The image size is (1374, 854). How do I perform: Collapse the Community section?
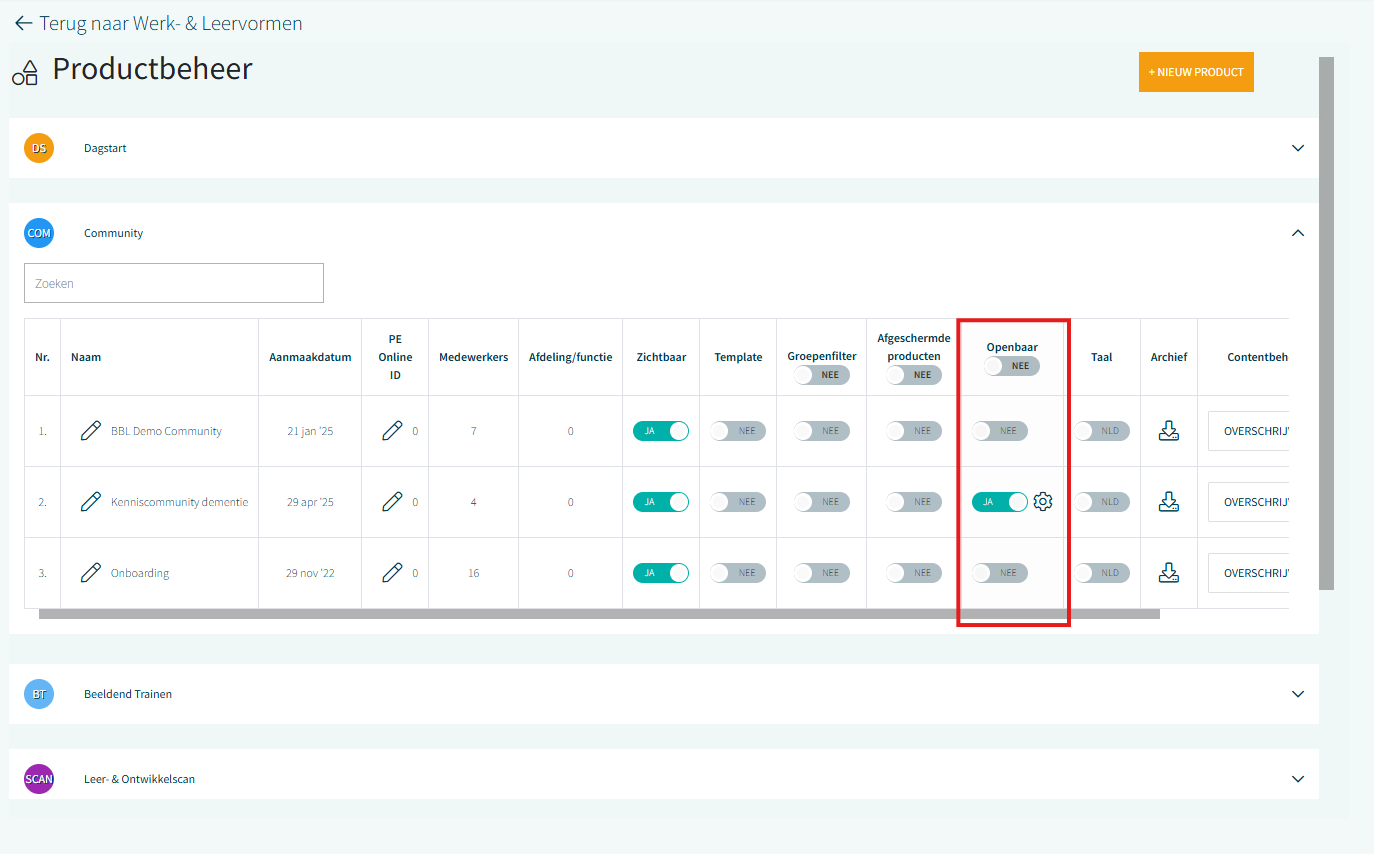click(x=1298, y=233)
